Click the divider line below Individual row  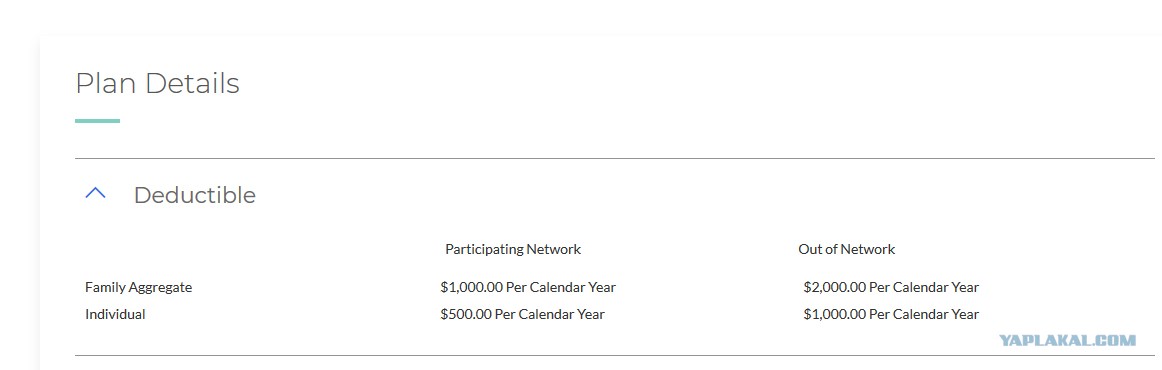(614, 356)
